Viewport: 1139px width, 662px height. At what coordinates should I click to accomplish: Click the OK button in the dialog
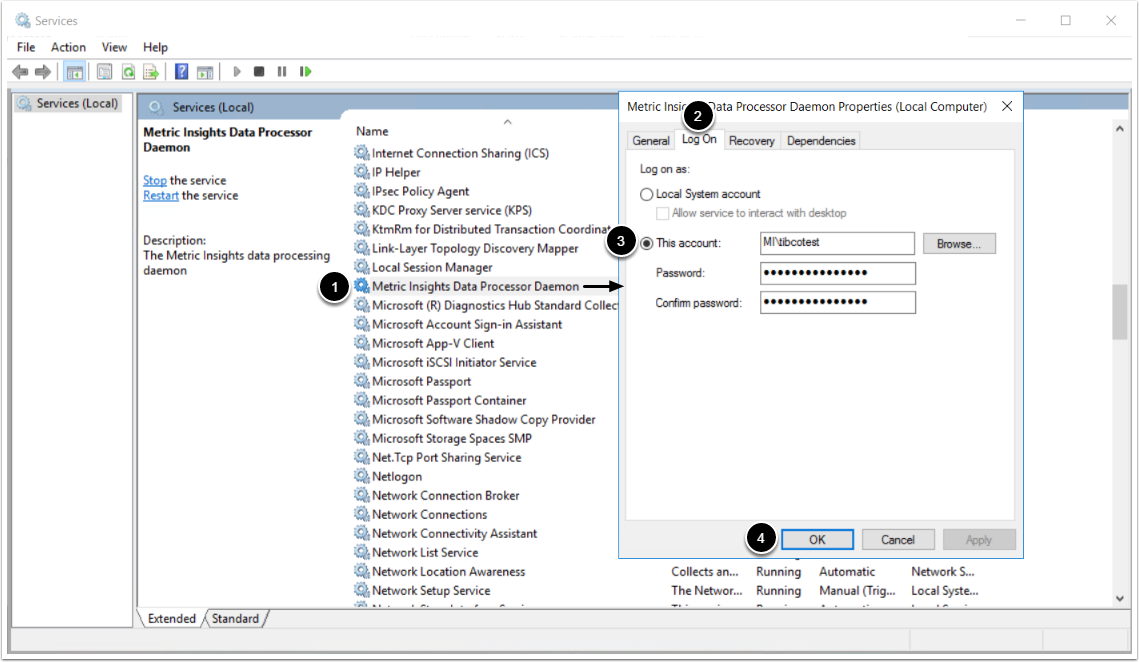point(817,540)
